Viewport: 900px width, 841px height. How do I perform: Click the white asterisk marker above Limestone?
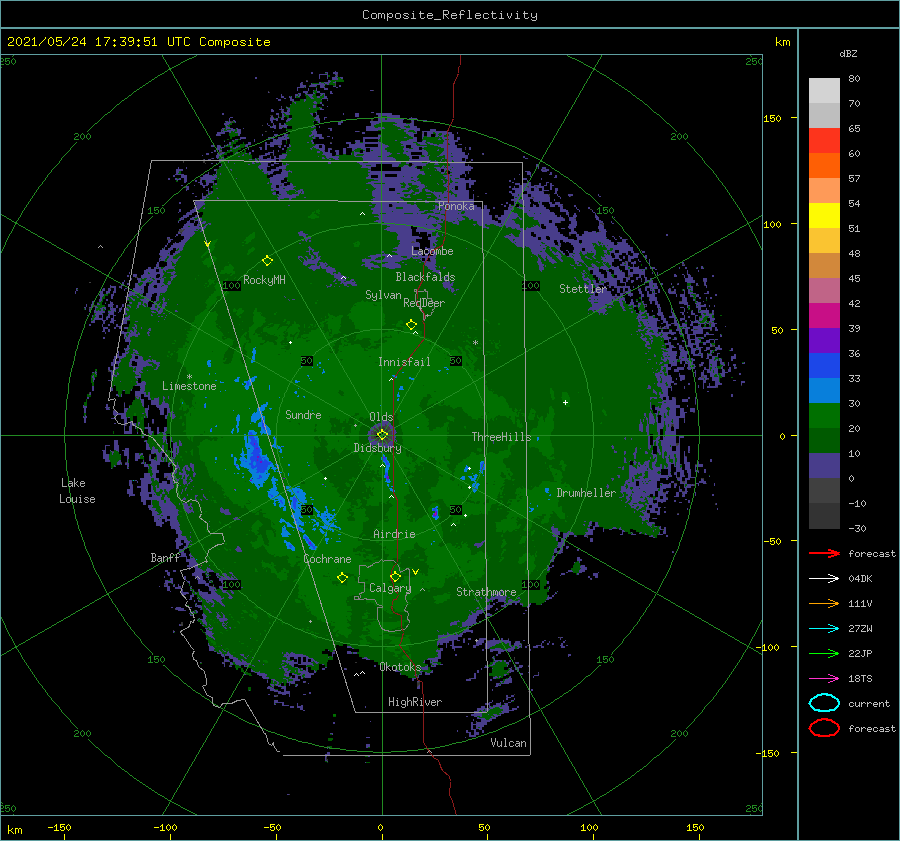tap(189, 377)
